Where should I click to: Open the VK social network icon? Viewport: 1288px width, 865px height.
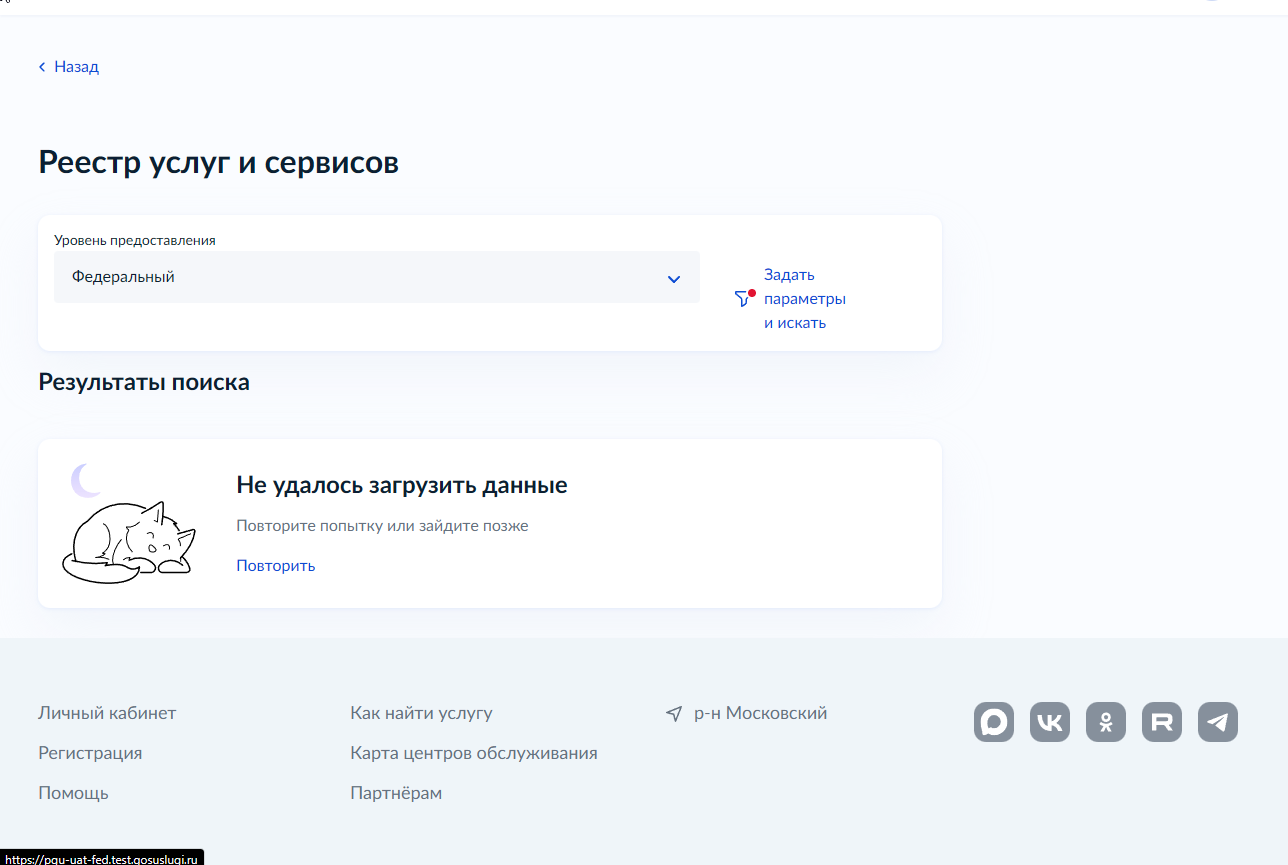click(x=1050, y=722)
